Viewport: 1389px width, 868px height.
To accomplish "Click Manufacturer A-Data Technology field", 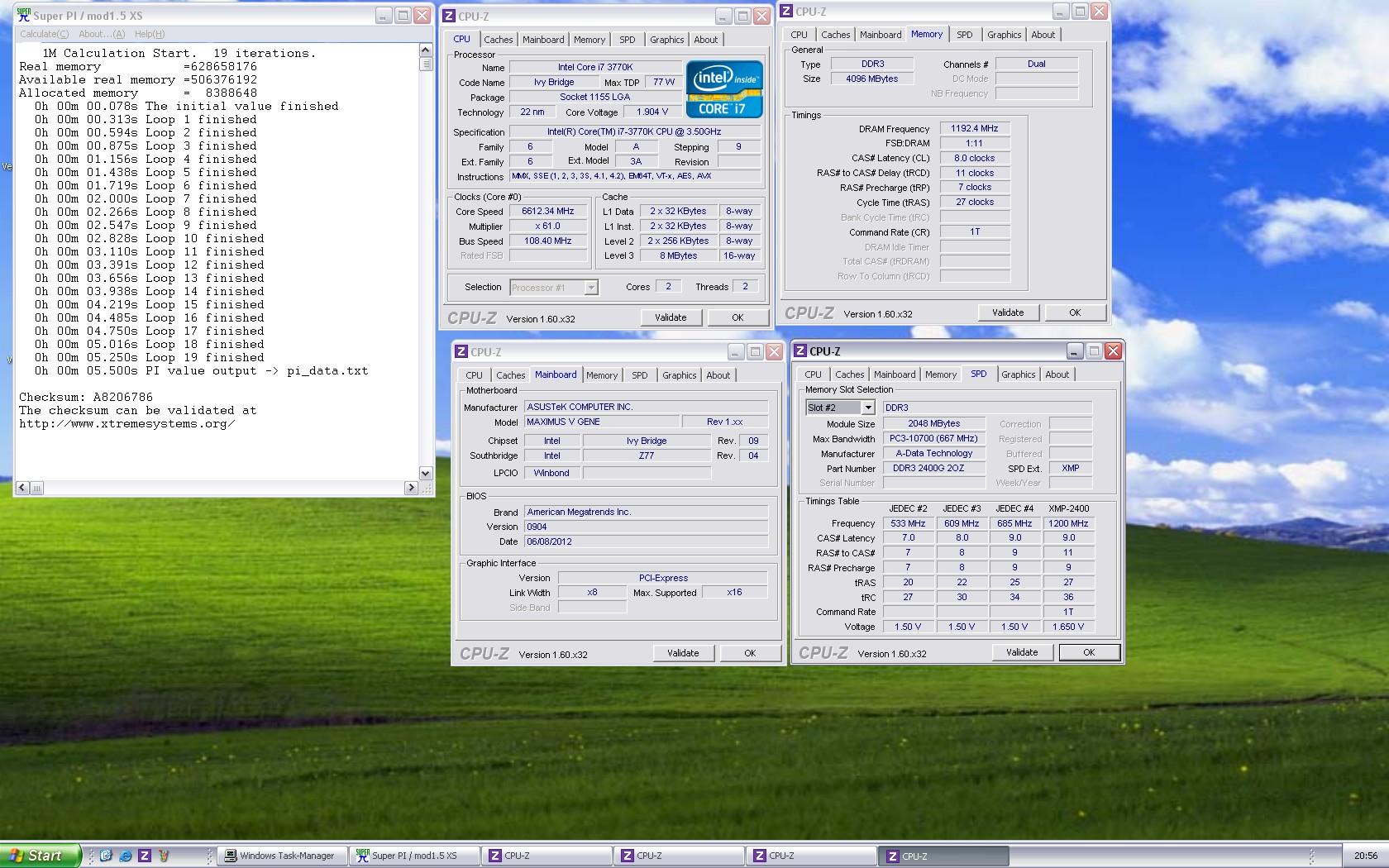I will click(934, 453).
